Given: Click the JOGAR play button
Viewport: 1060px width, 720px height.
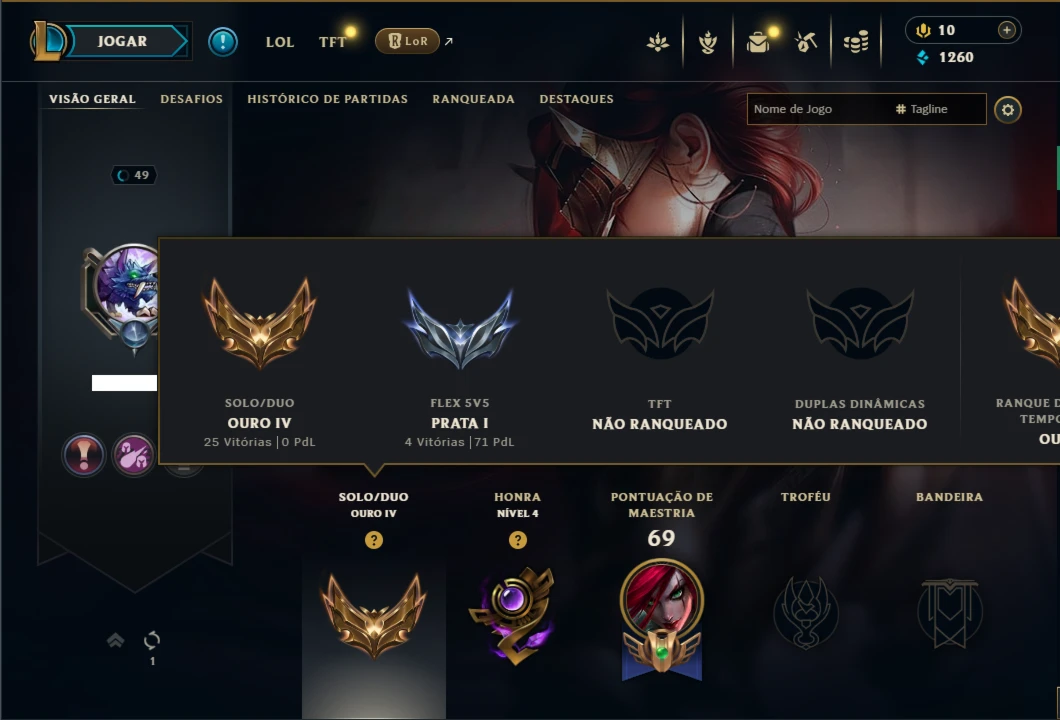Looking at the screenshot, I should pos(122,41).
